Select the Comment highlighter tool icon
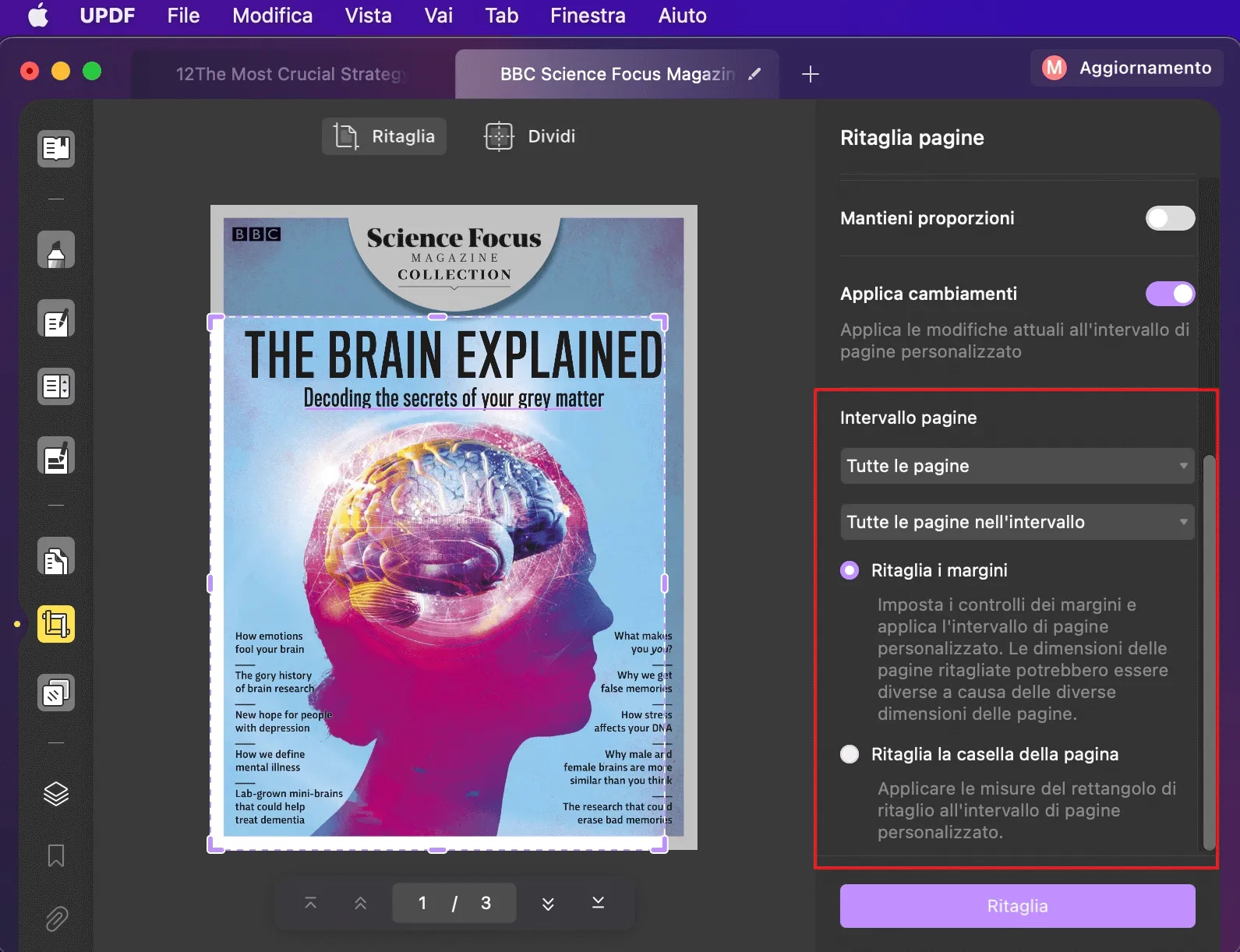 coord(56,250)
